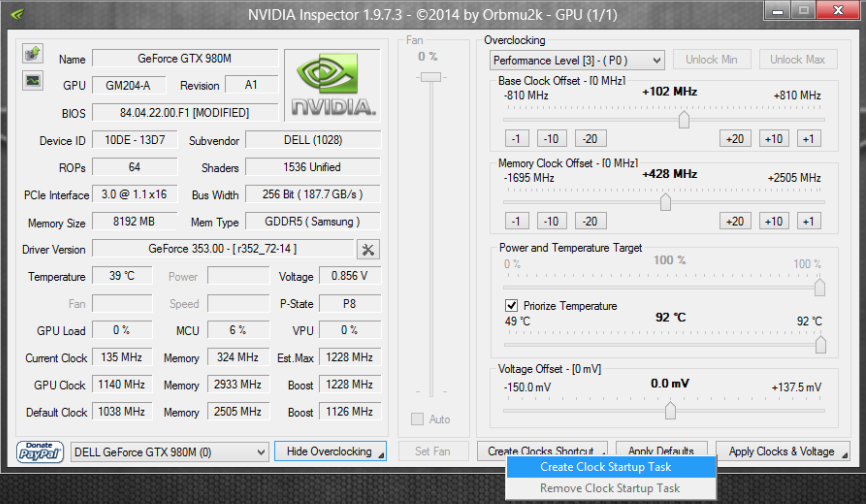
Task: Click the Voltage 0.856 V value
Action: 350,275
